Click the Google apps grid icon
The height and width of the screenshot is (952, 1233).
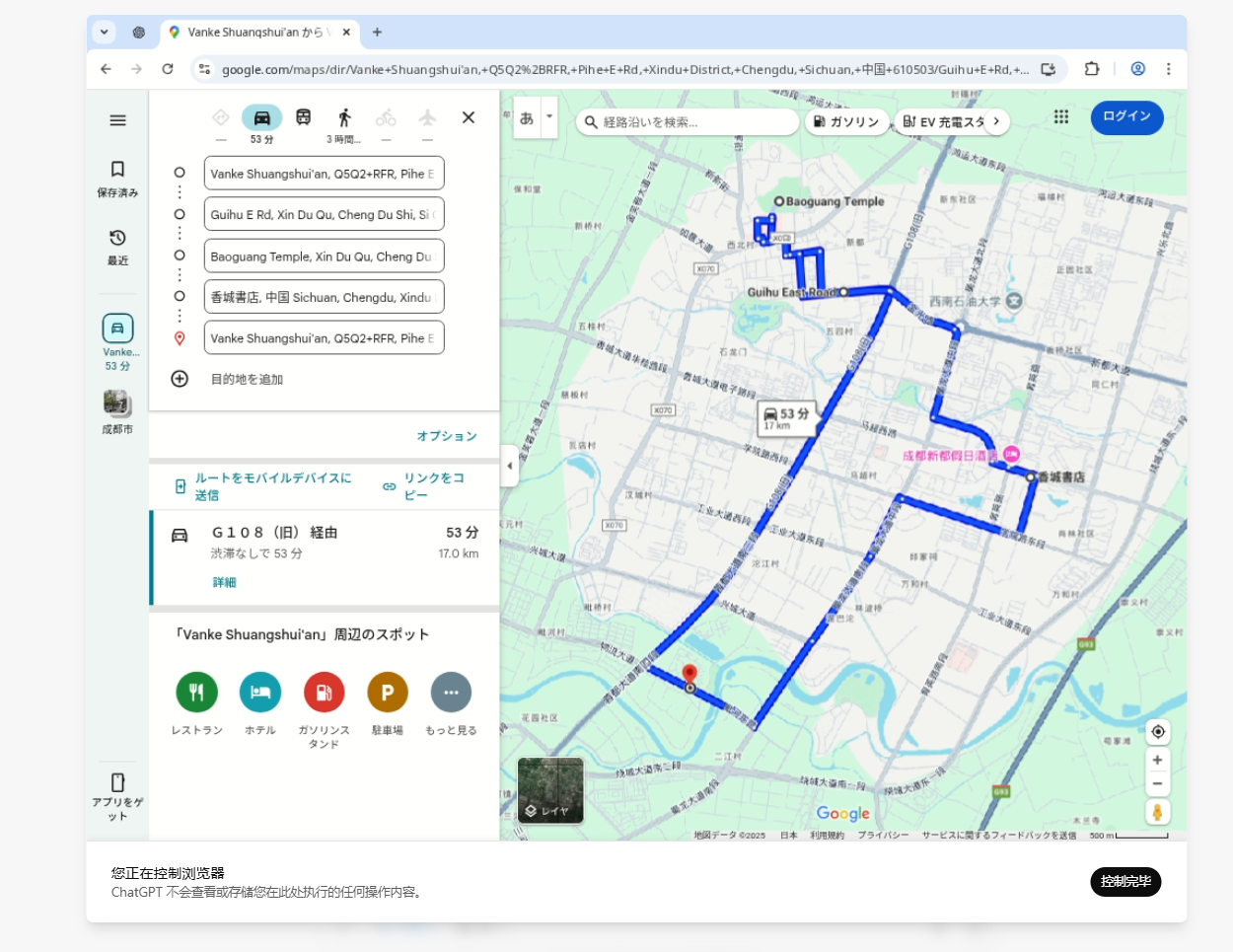click(1061, 117)
